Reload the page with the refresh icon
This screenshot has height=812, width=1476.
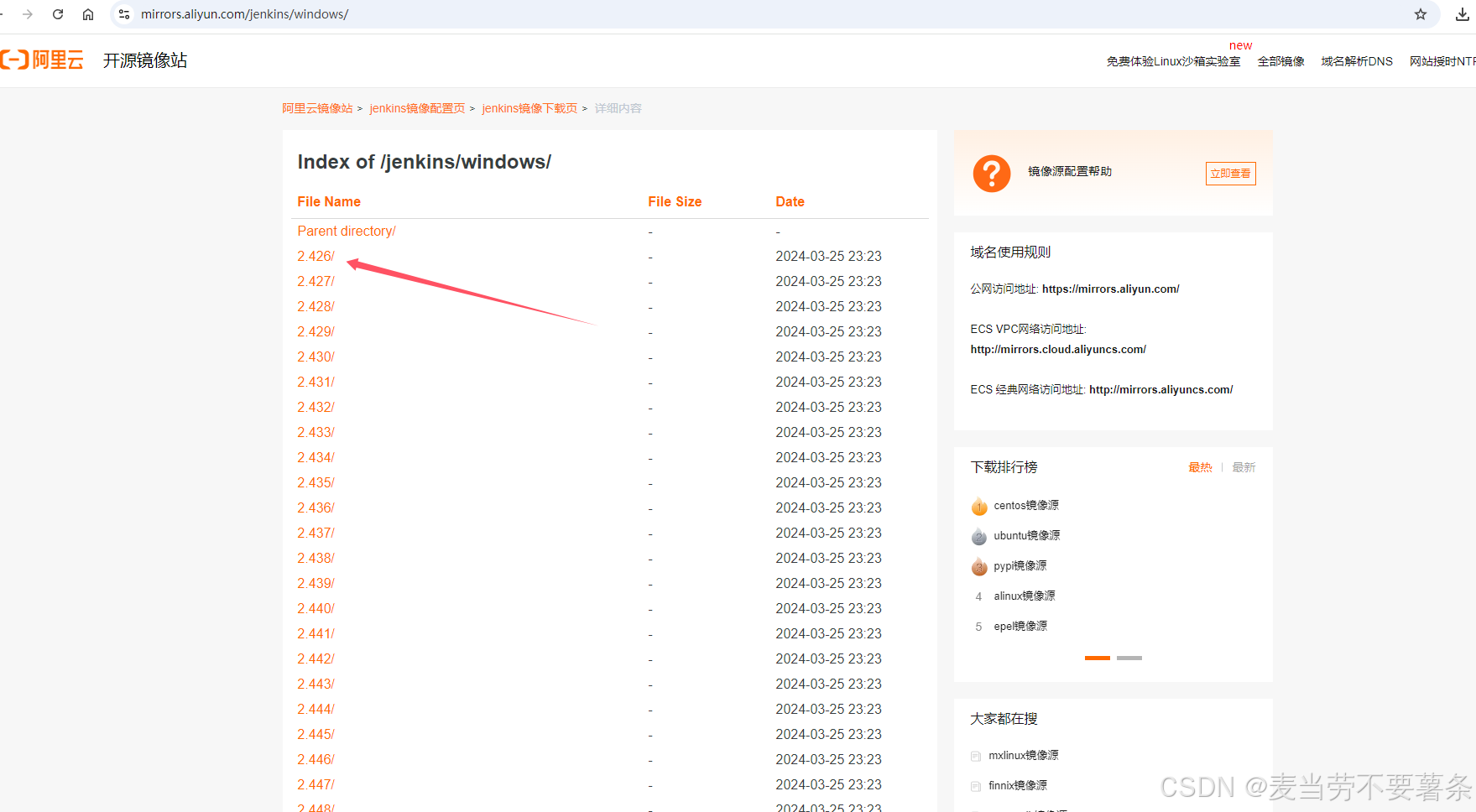58,14
